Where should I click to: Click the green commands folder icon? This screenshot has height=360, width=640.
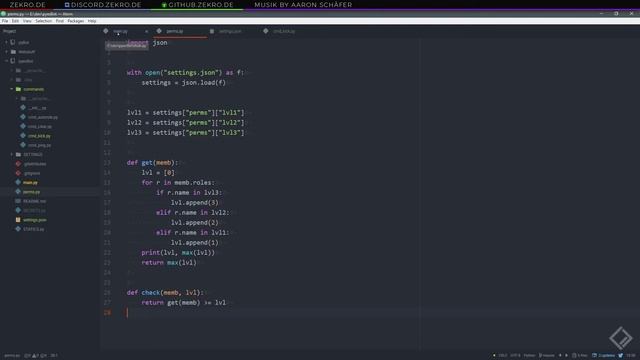coord(18,89)
